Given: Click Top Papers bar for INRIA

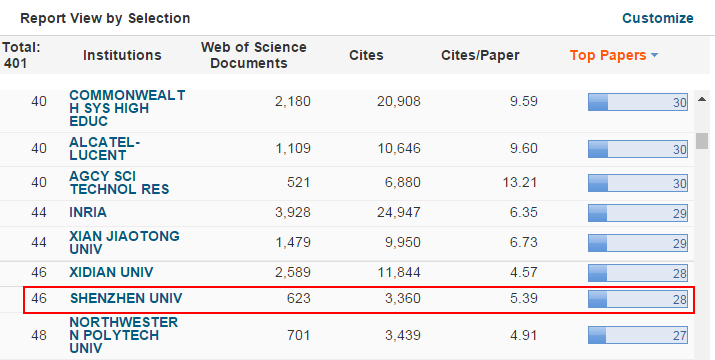Looking at the screenshot, I should pos(637,213).
